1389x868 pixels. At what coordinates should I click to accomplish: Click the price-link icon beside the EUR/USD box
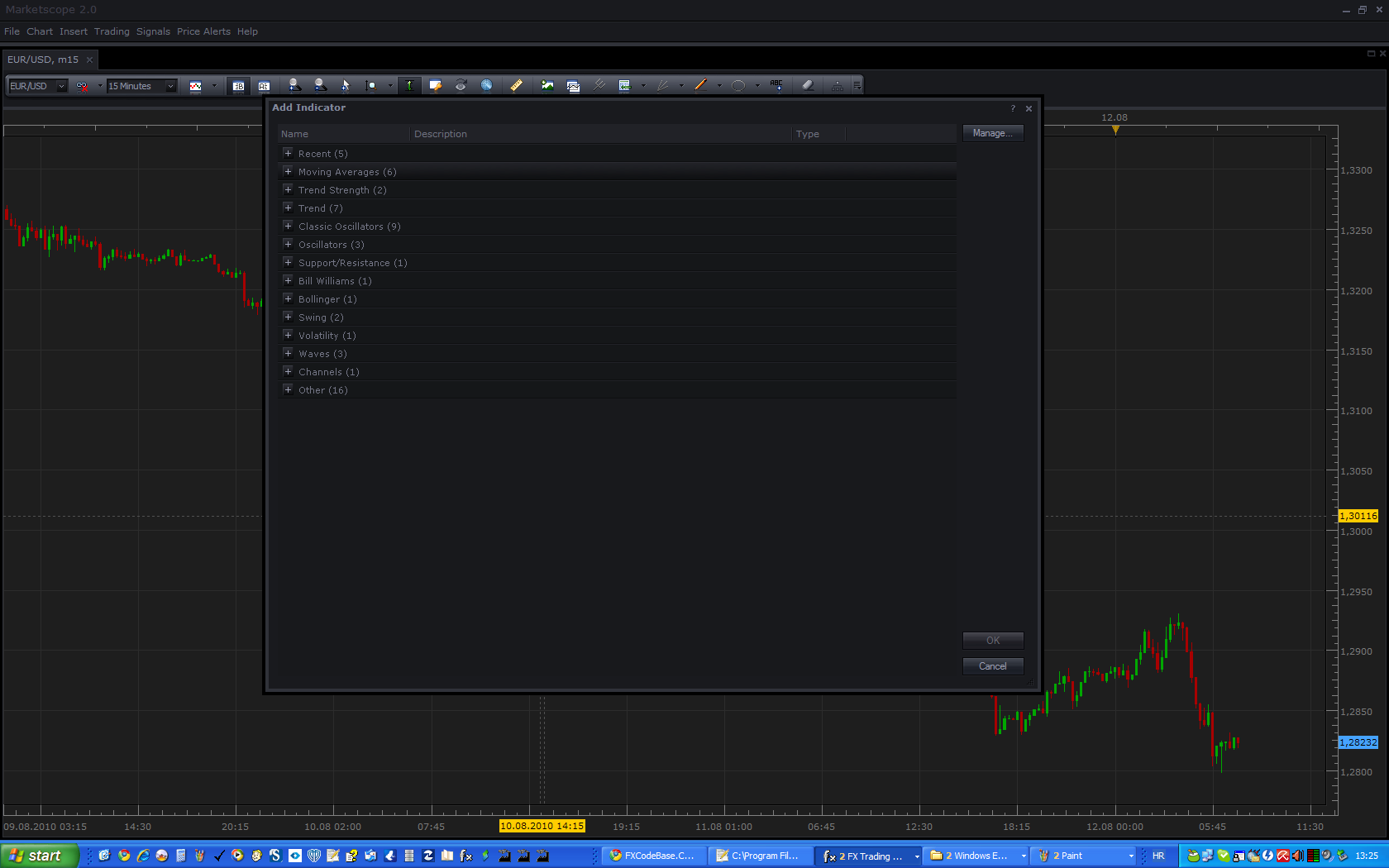(82, 86)
